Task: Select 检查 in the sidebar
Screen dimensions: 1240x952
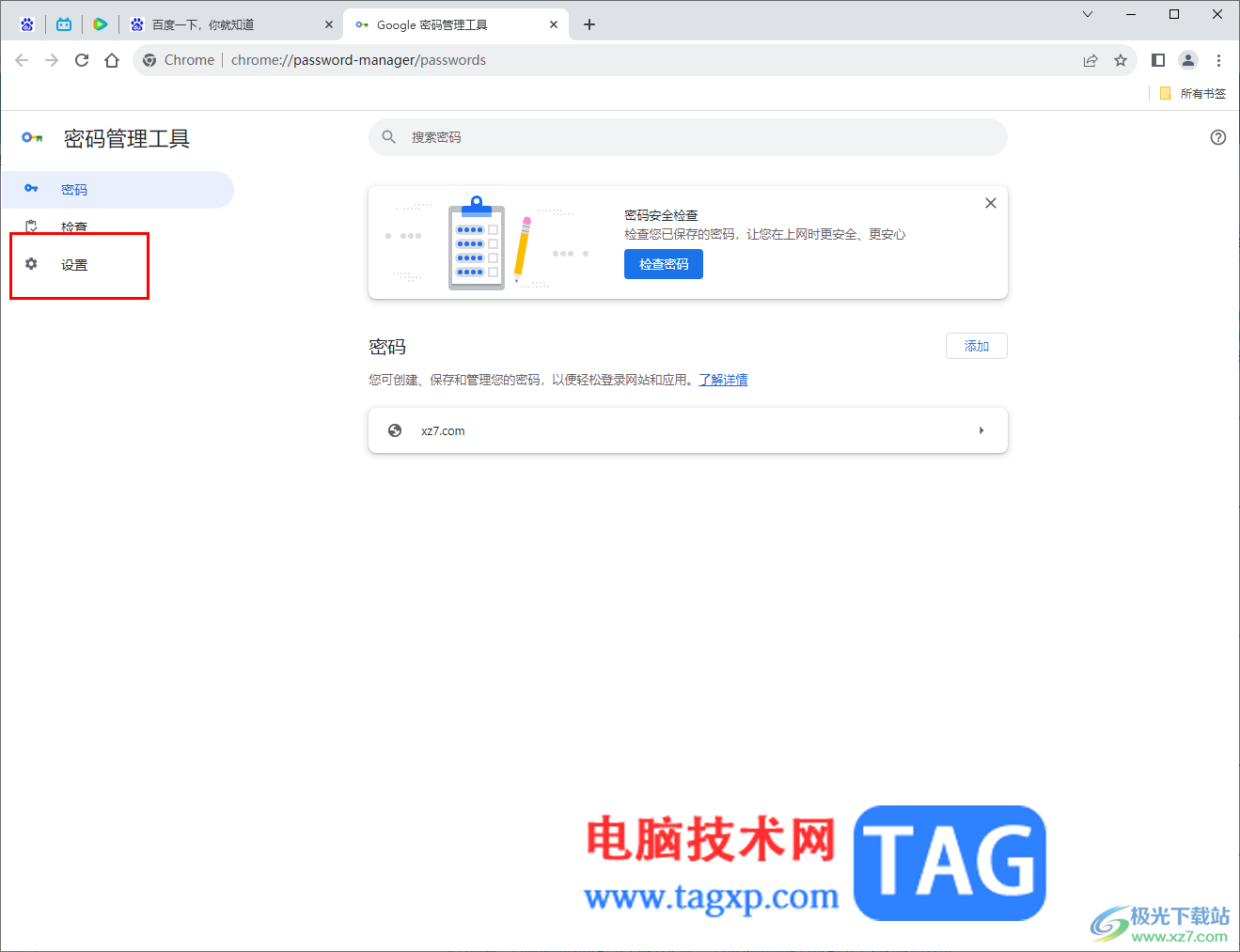Action: 118,226
